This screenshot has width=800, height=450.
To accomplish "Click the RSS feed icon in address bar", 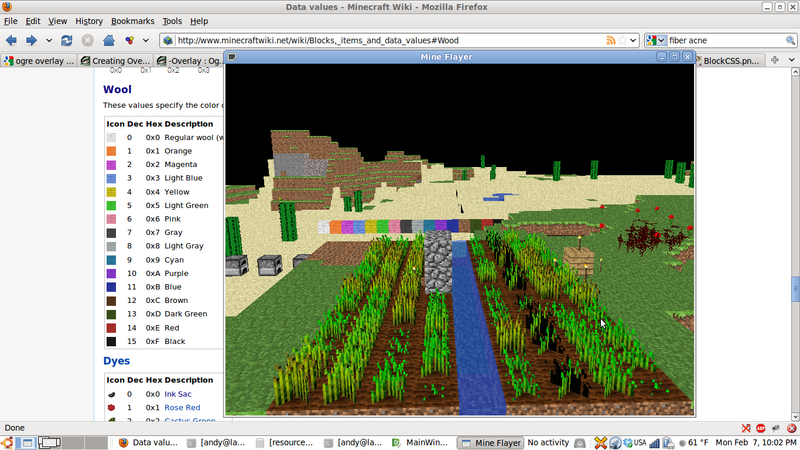I will [612, 41].
